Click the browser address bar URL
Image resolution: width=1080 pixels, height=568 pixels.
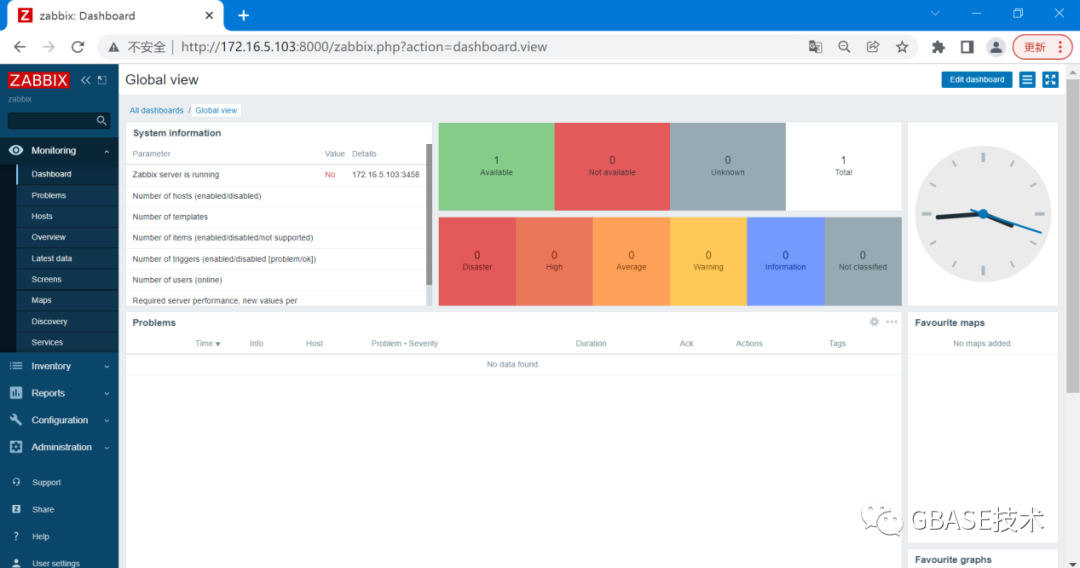tap(364, 47)
